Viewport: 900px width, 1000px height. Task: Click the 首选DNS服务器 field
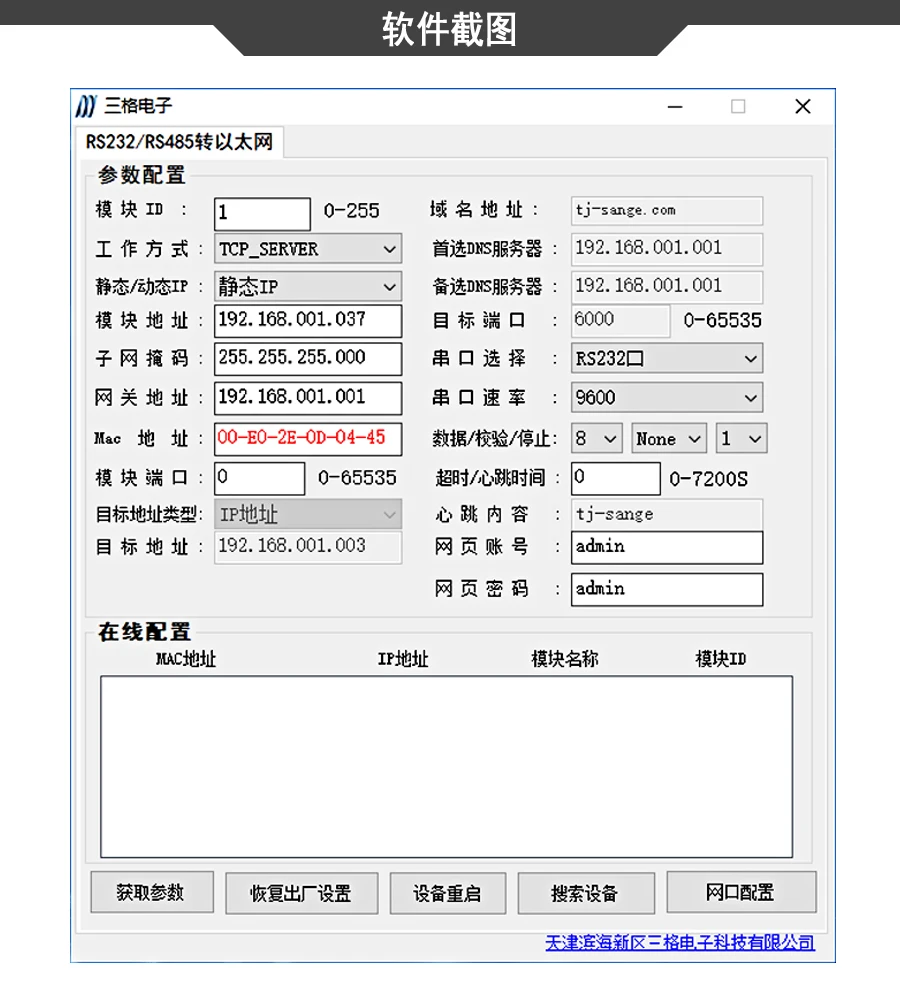click(667, 249)
